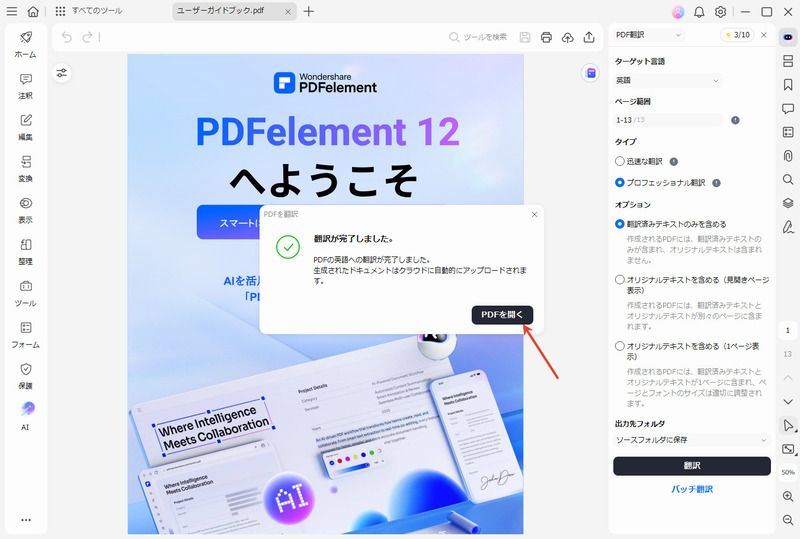Share the document
Screen dimensions: 800x539
click(x=589, y=37)
